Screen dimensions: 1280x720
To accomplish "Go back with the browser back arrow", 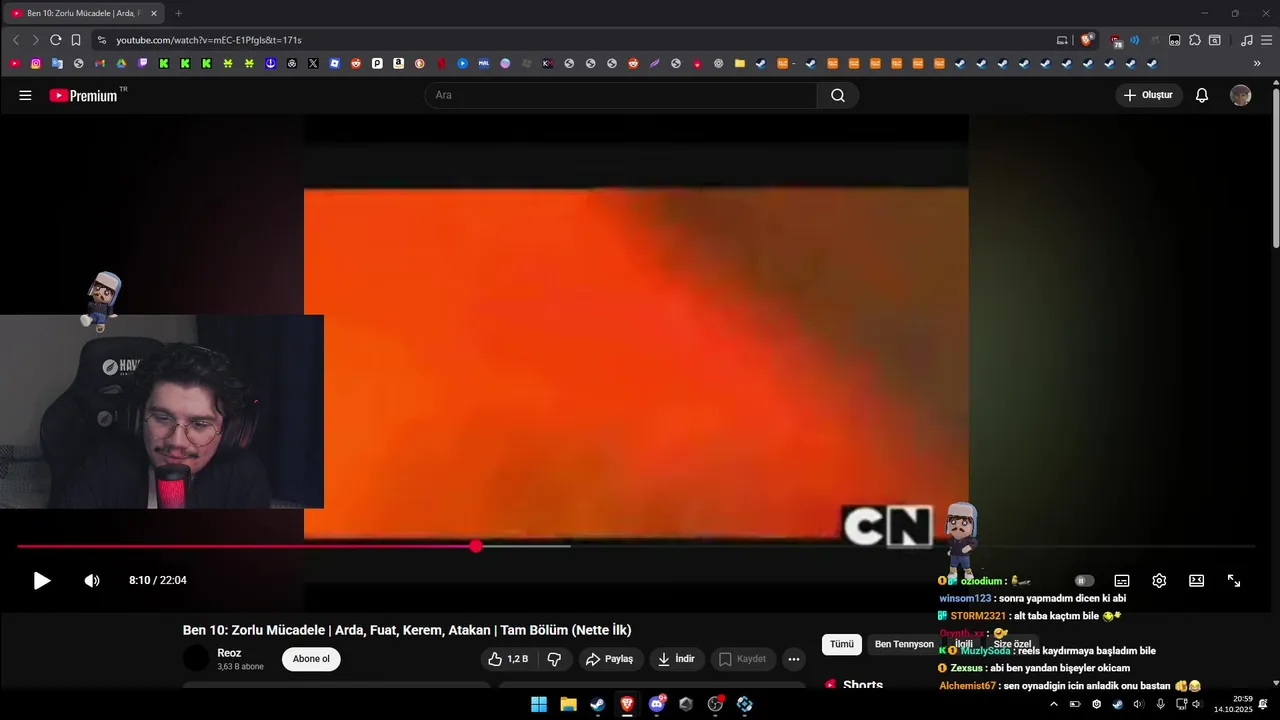I will point(16,40).
